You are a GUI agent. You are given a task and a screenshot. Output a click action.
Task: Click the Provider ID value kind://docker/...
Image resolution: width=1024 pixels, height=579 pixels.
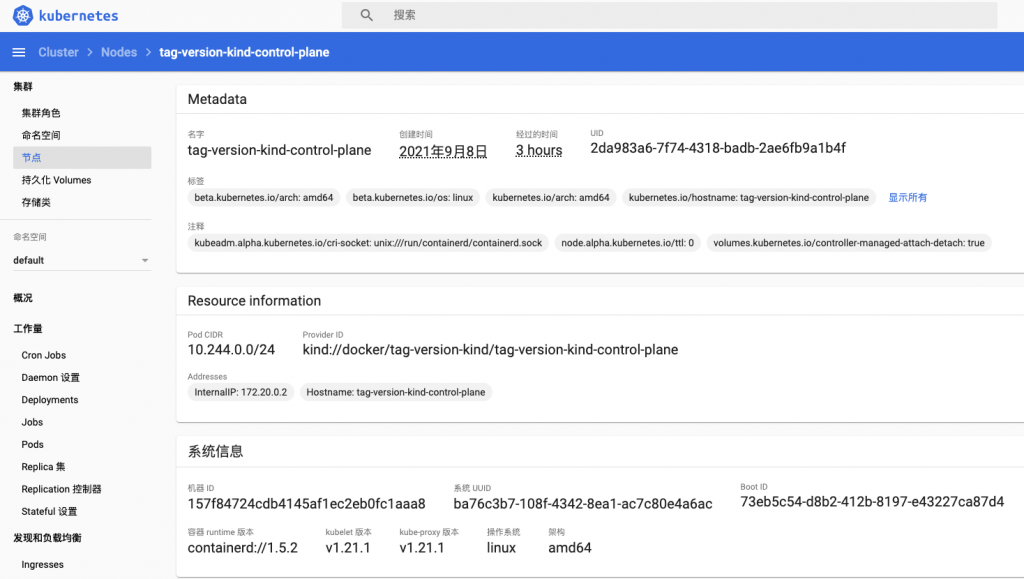click(x=490, y=350)
